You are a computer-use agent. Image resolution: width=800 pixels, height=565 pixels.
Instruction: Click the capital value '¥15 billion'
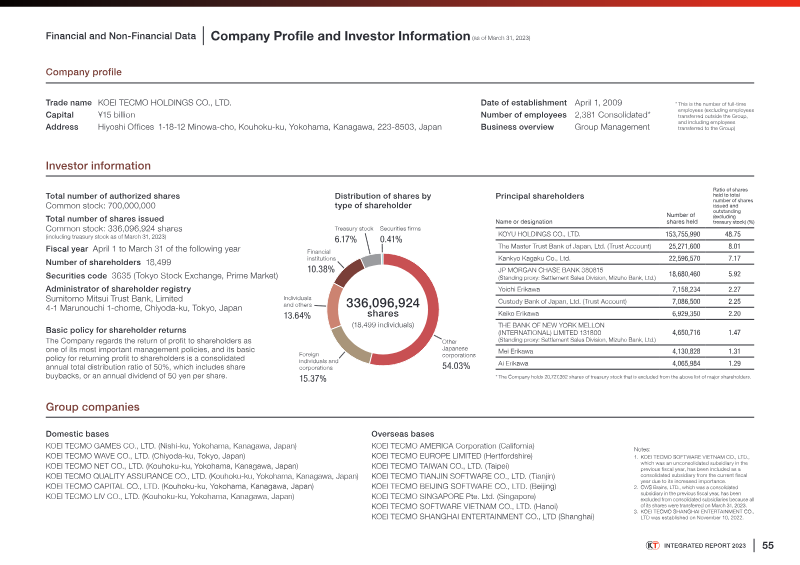coord(116,115)
